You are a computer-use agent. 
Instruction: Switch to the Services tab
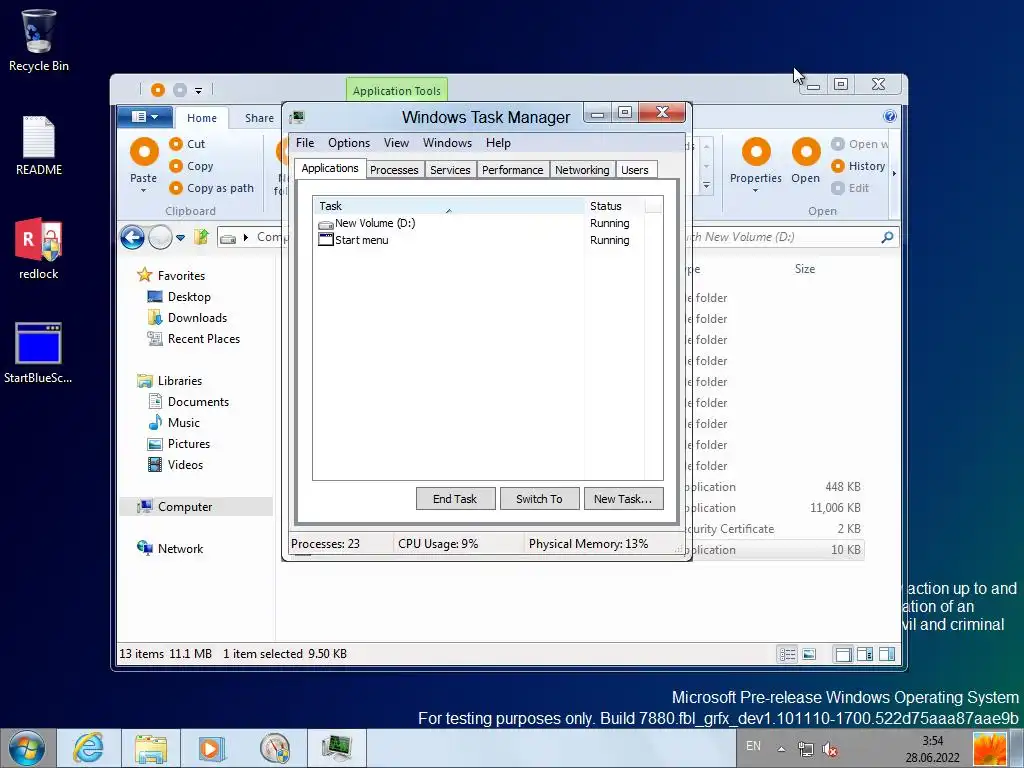coord(450,170)
